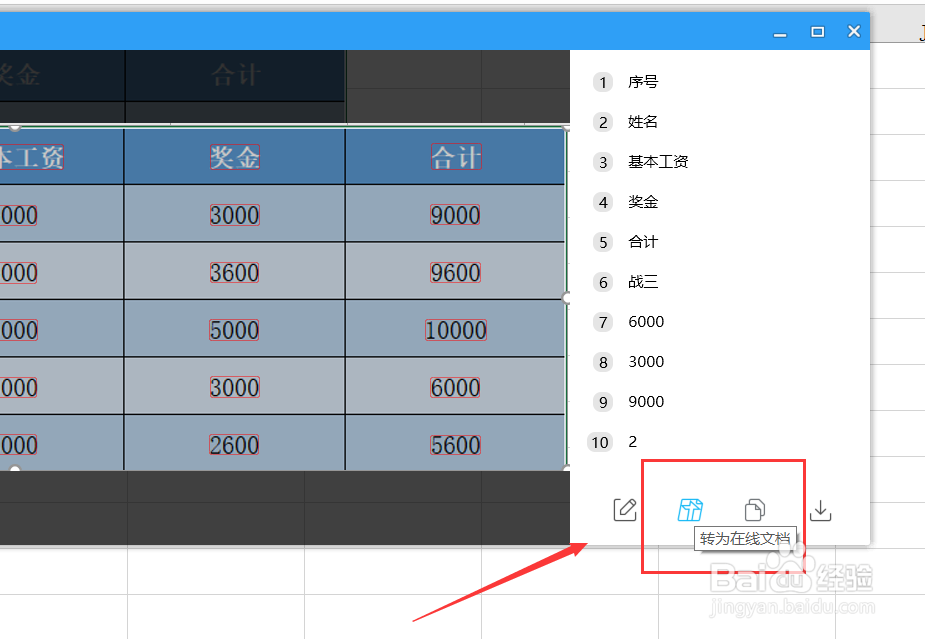This screenshot has height=639, width=925.
Task: Click the table cell containing 10000
Action: point(455,329)
